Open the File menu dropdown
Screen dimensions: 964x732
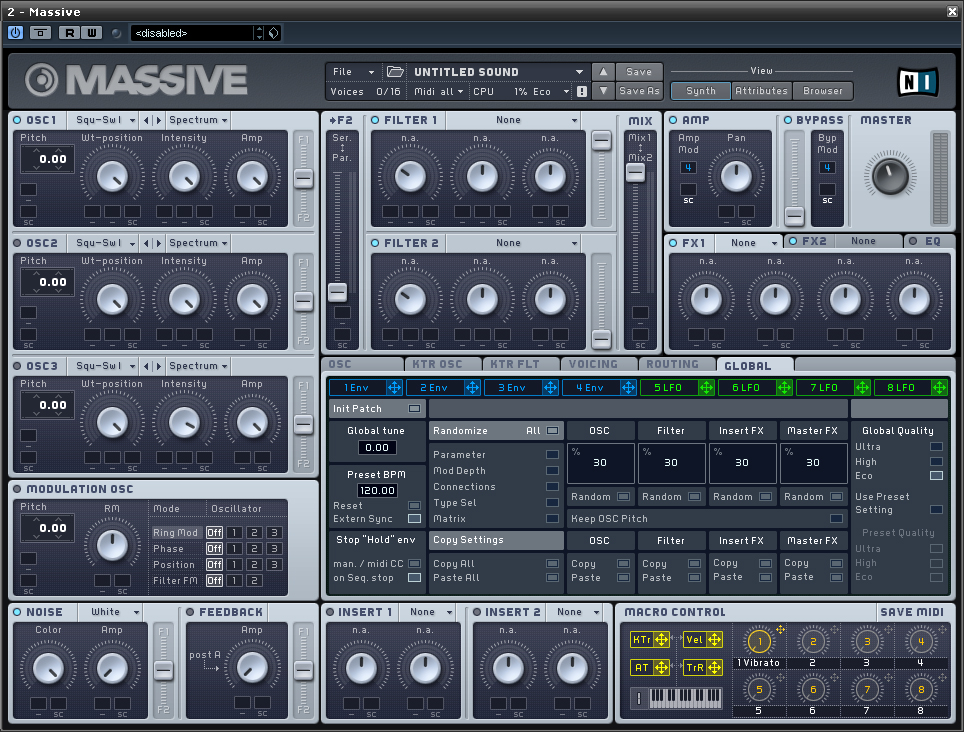point(353,72)
